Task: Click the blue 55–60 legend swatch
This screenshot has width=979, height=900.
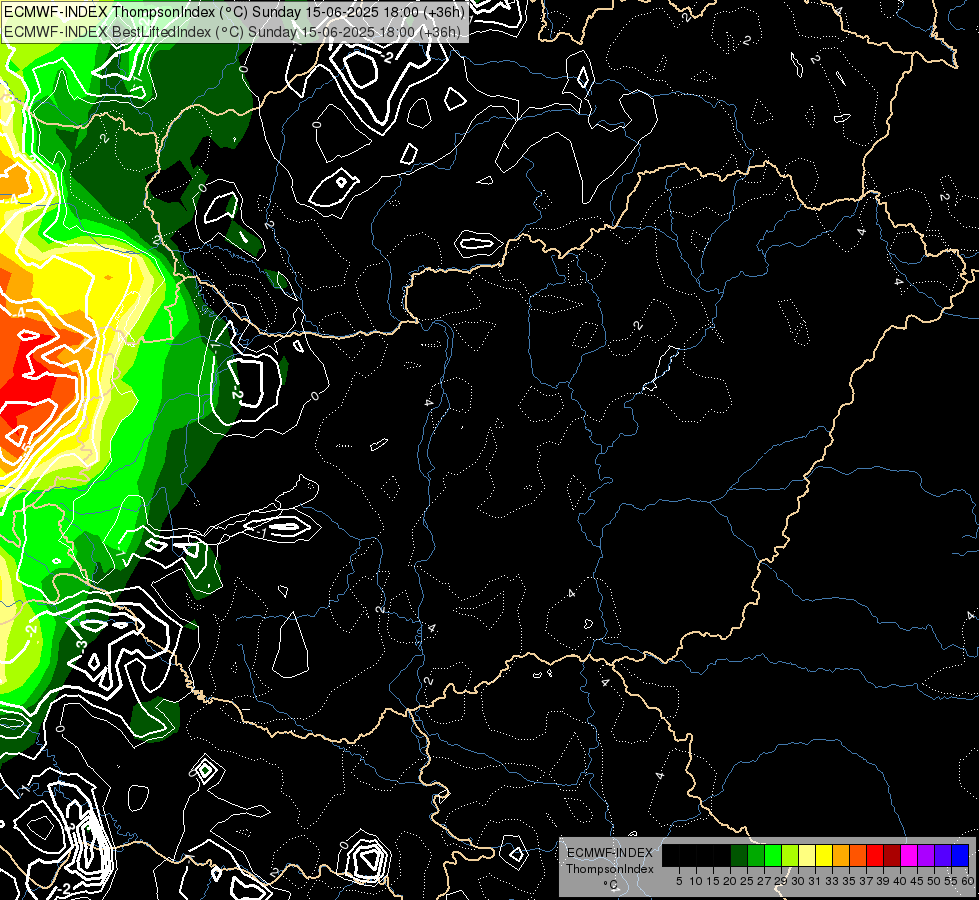Action: 960,856
